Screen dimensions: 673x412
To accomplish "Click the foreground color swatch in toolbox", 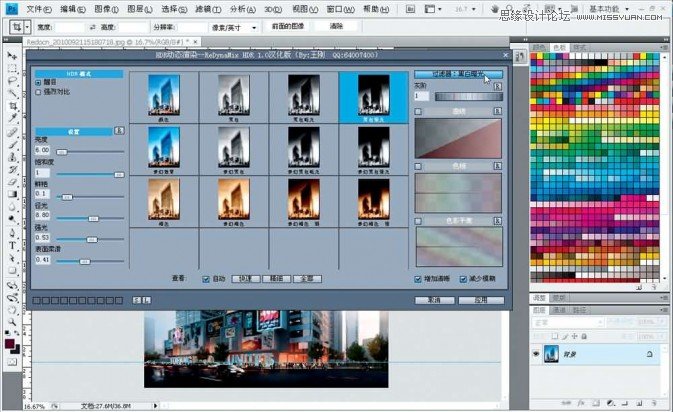I will pos(9,344).
